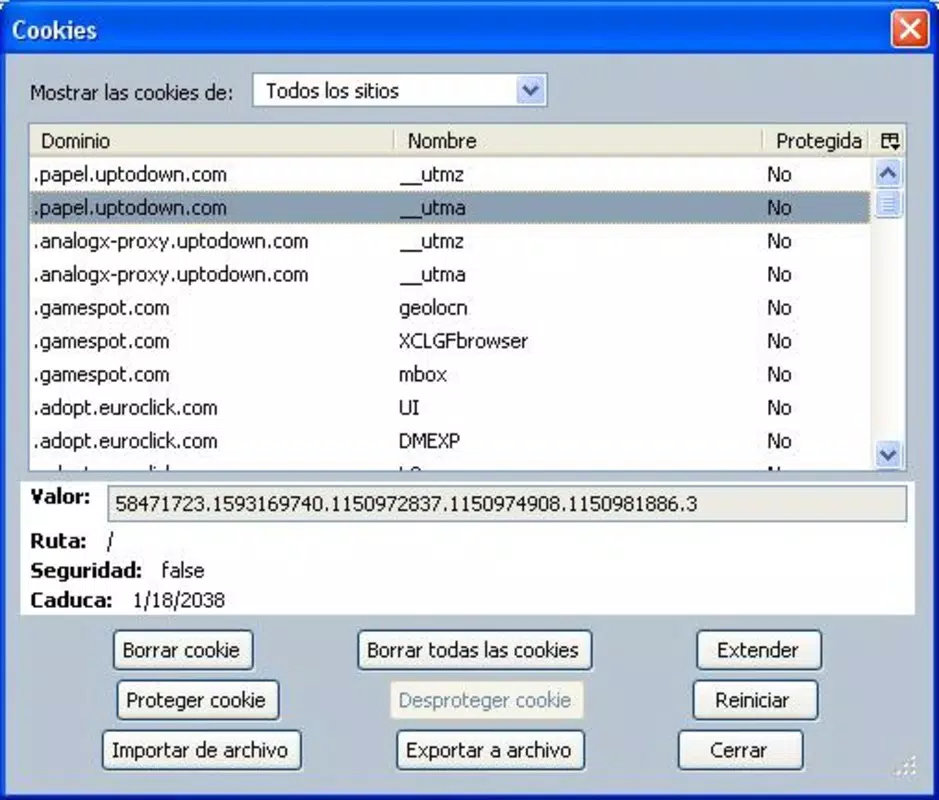Click the Seguridad value 'false'
This screenshot has height=800, width=939.
pos(183,571)
